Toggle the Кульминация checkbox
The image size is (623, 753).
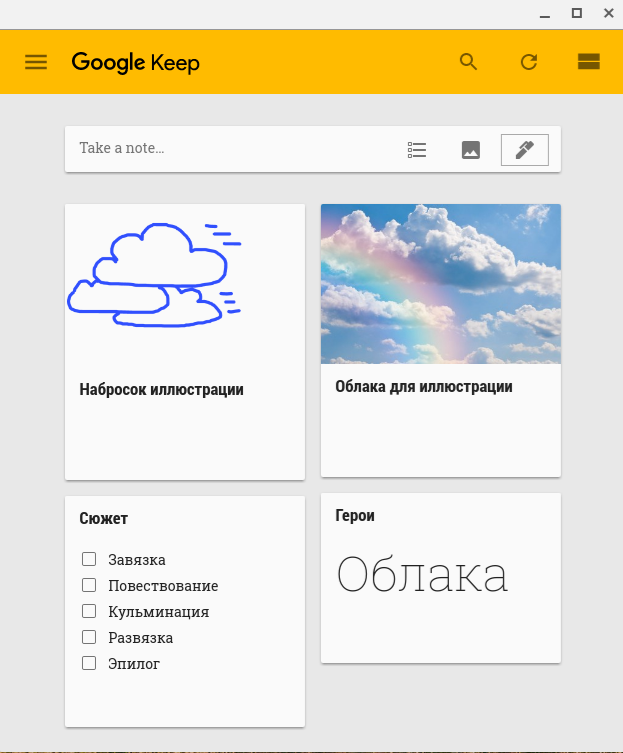coord(89,611)
